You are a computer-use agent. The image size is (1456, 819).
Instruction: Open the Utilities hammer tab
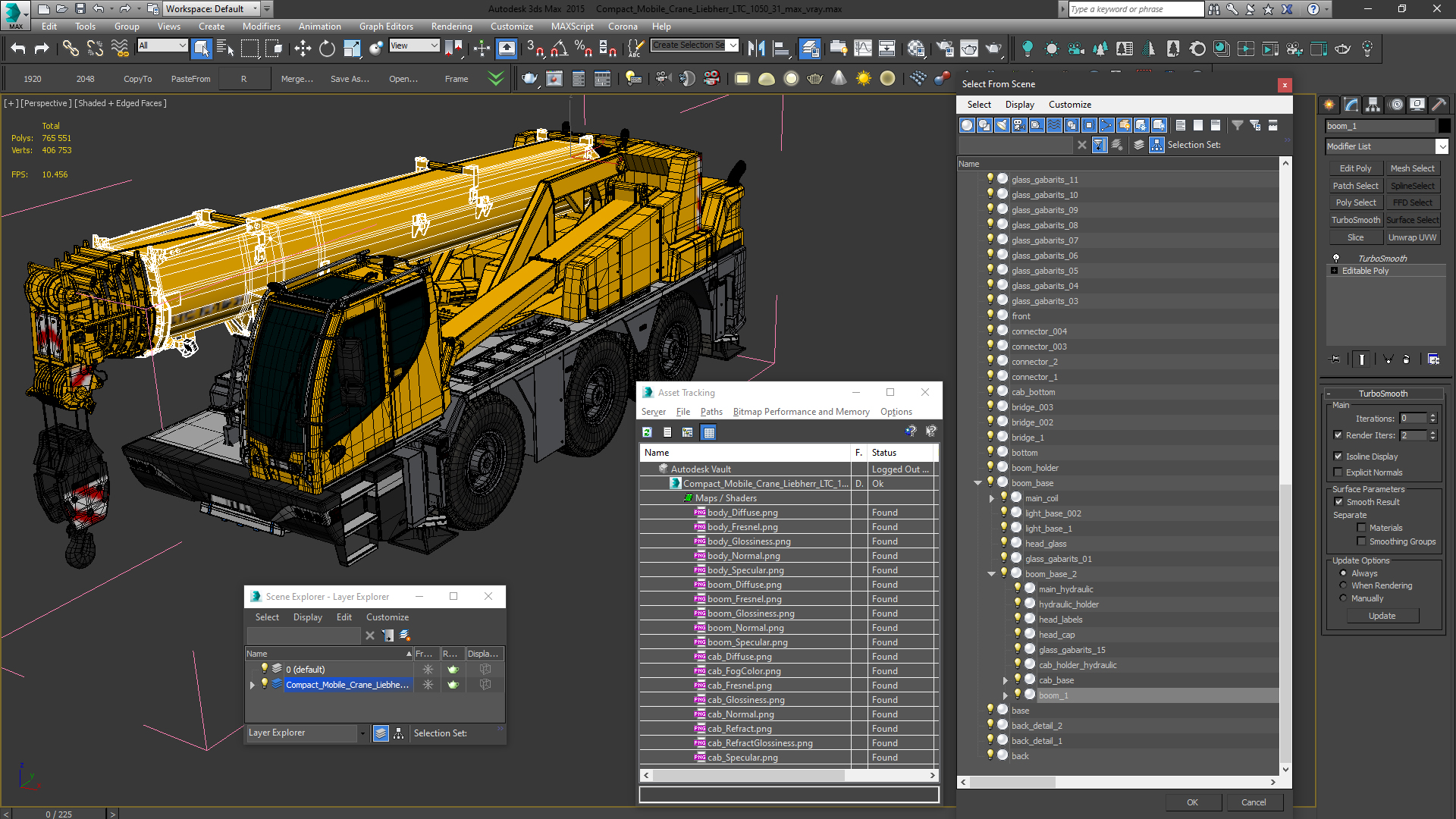coord(1439,105)
